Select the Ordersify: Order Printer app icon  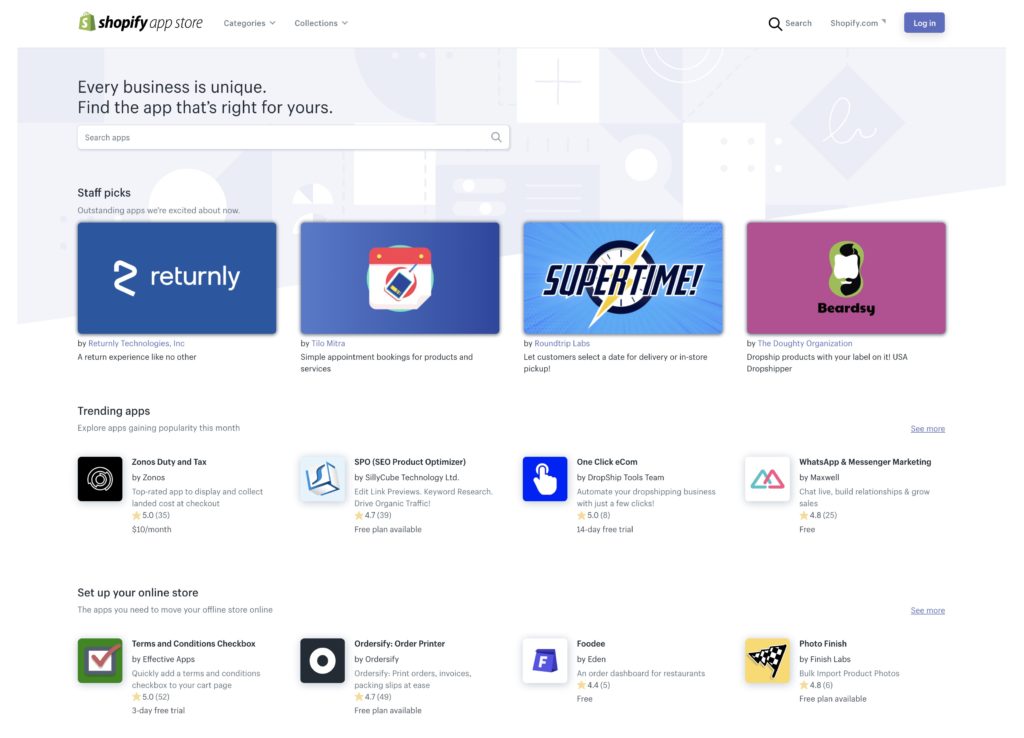click(322, 661)
